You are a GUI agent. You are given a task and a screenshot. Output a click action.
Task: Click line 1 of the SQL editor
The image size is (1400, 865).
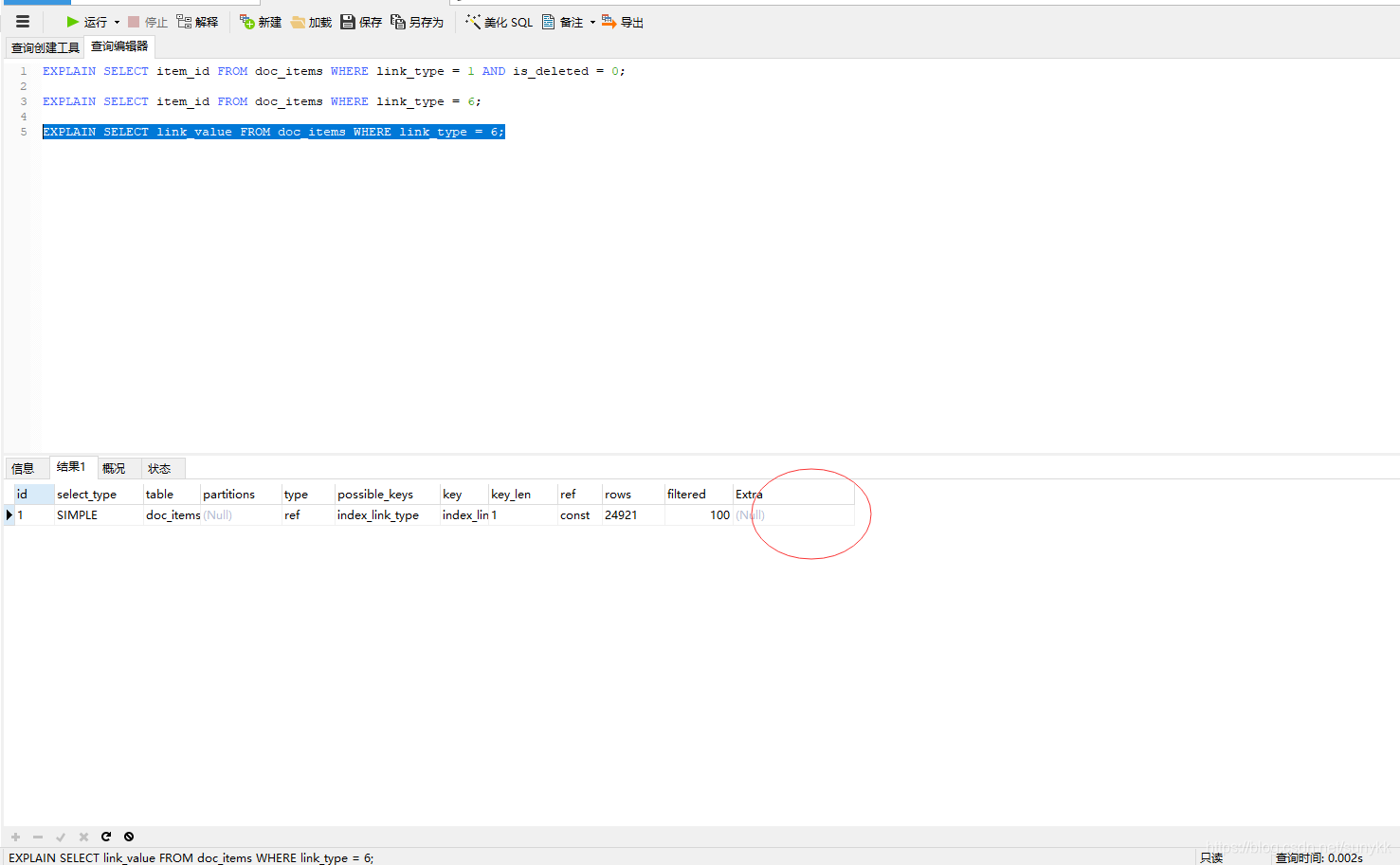[334, 71]
